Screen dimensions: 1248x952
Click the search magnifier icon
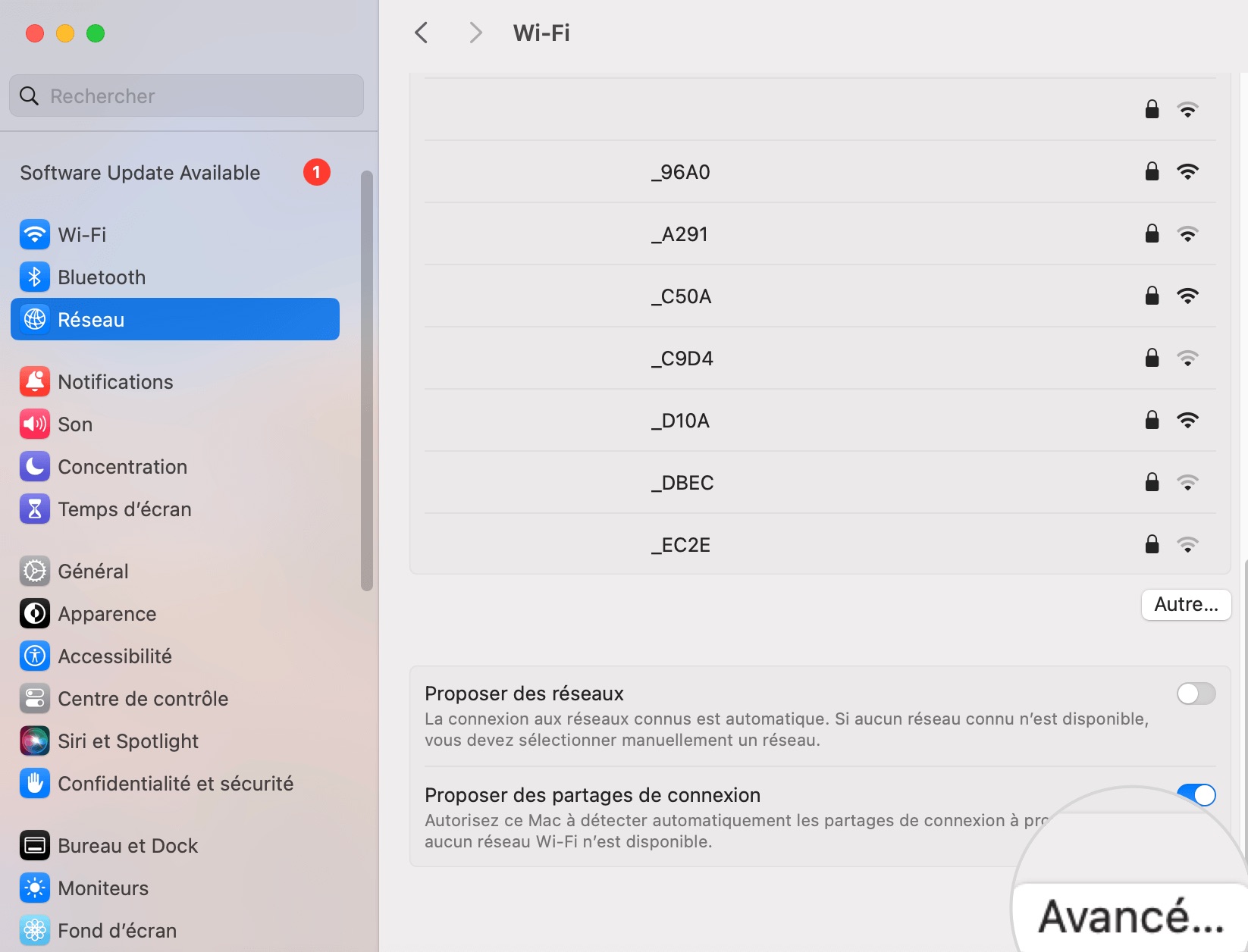point(29,96)
